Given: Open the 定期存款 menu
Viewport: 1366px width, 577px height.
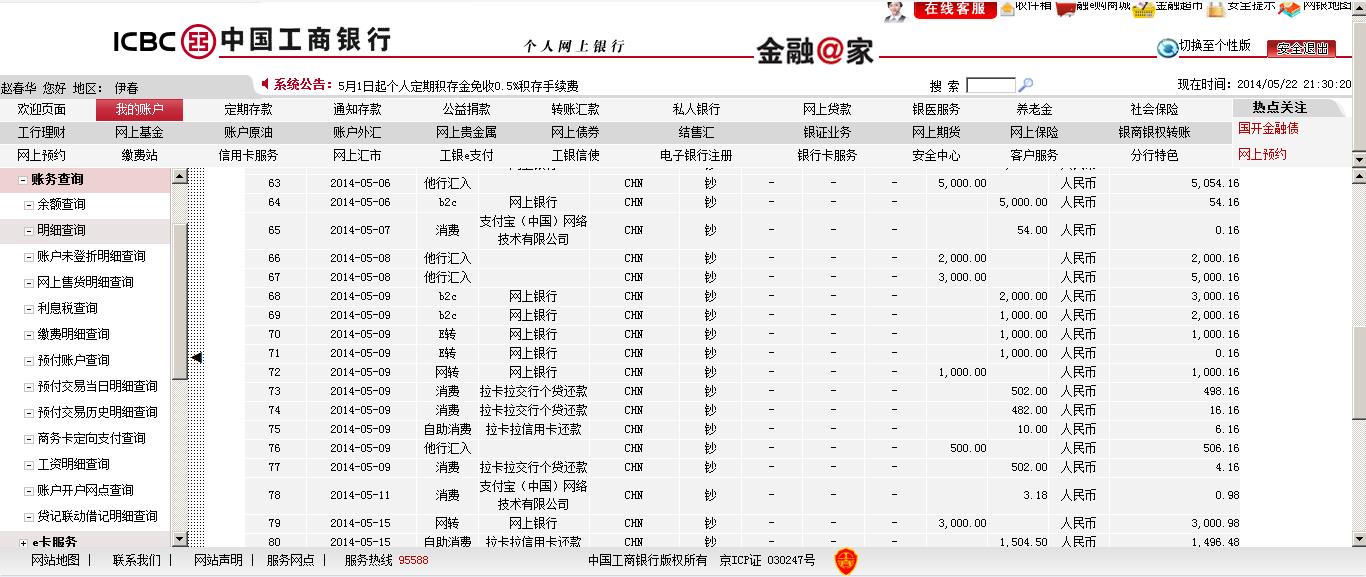Looking at the screenshot, I should click(248, 109).
